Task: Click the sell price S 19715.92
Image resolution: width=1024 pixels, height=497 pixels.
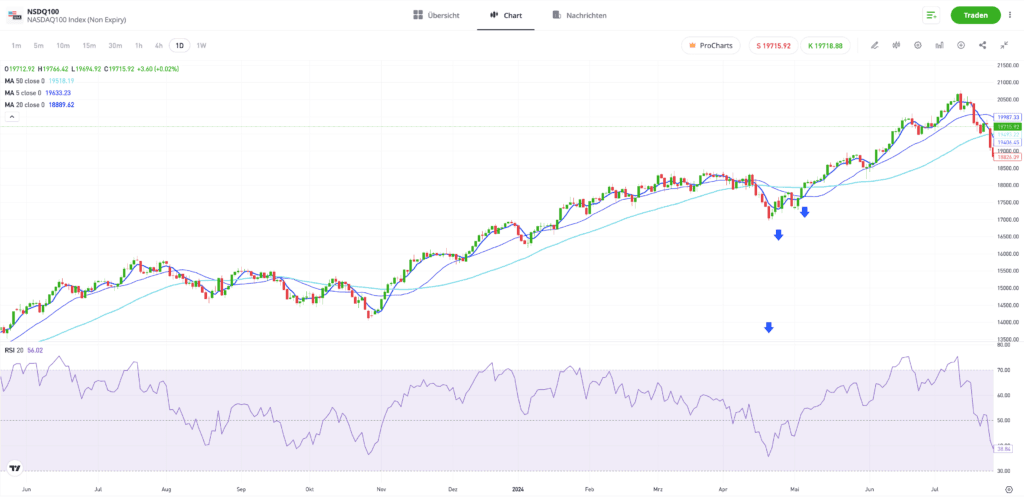Action: [773, 46]
